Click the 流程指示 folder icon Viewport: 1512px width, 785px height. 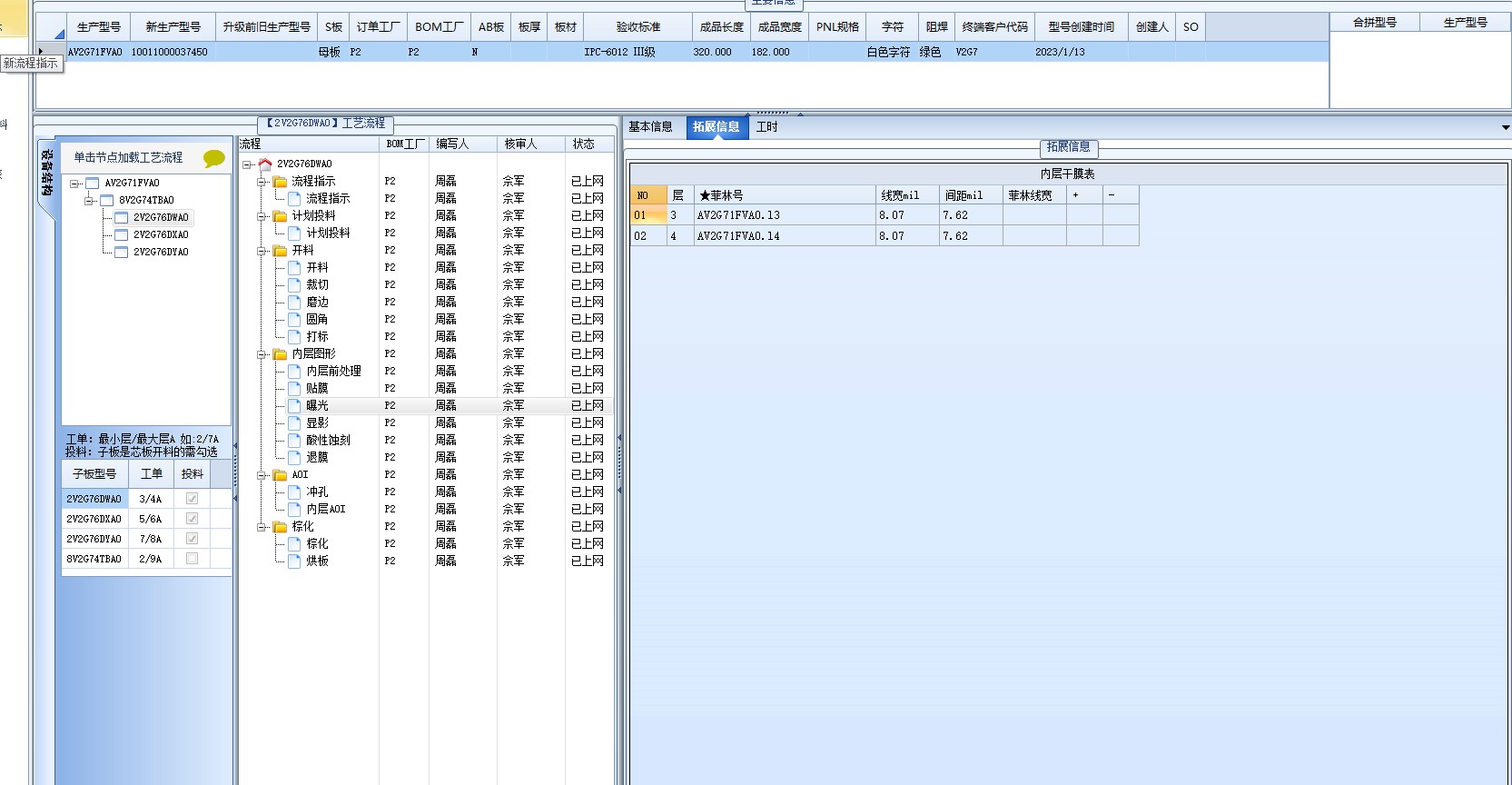pyautogui.click(x=281, y=182)
